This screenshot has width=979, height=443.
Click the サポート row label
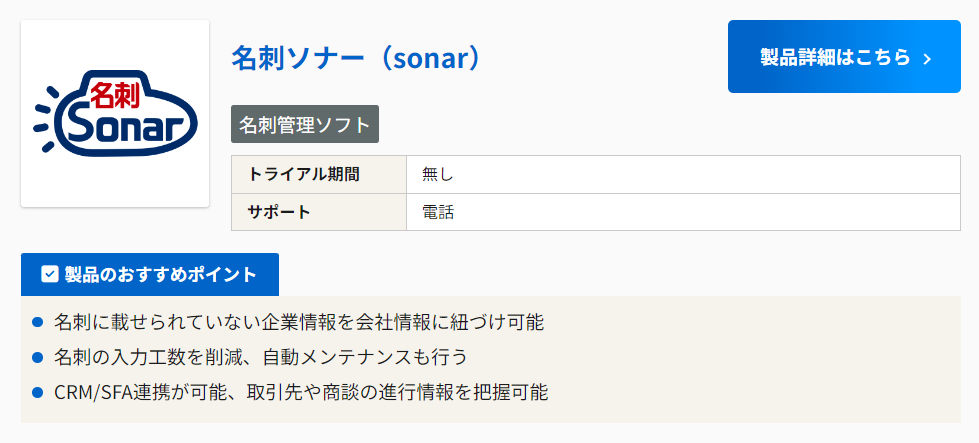point(279,211)
